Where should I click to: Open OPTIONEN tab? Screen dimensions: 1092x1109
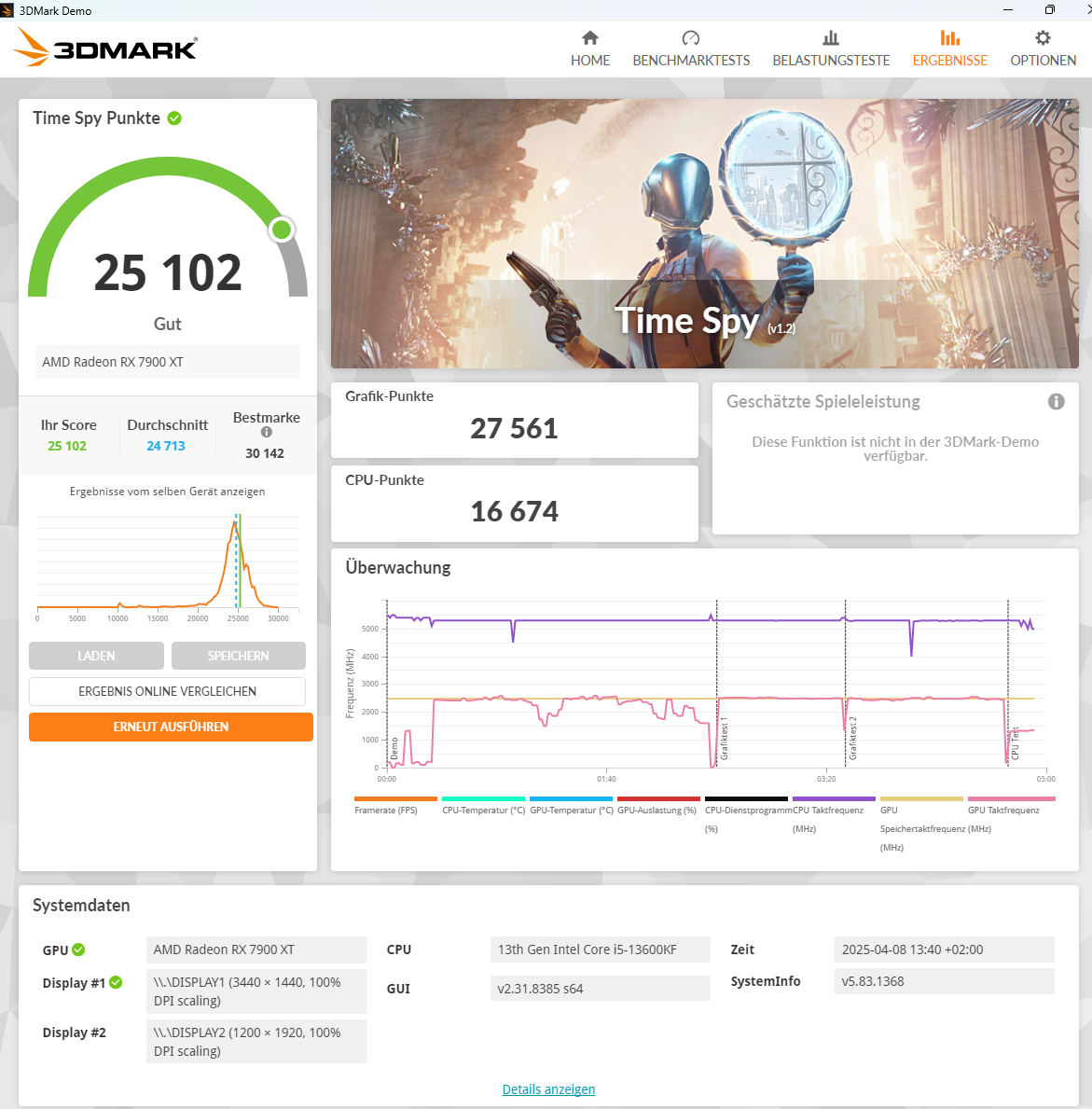(x=1044, y=49)
